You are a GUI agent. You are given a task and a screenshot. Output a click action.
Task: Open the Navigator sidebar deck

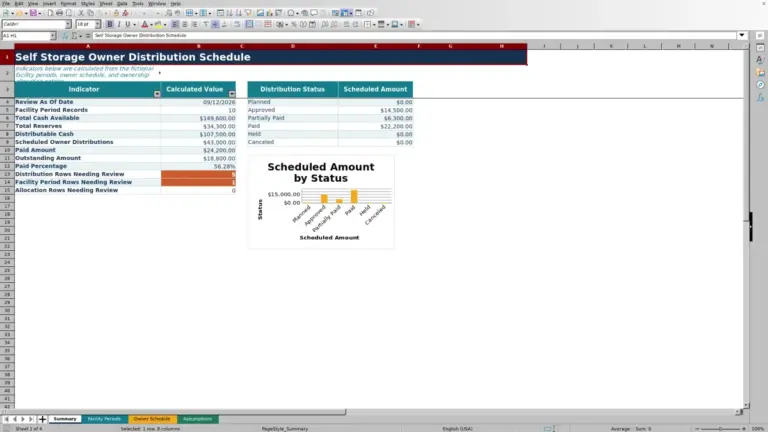pyautogui.click(x=760, y=85)
